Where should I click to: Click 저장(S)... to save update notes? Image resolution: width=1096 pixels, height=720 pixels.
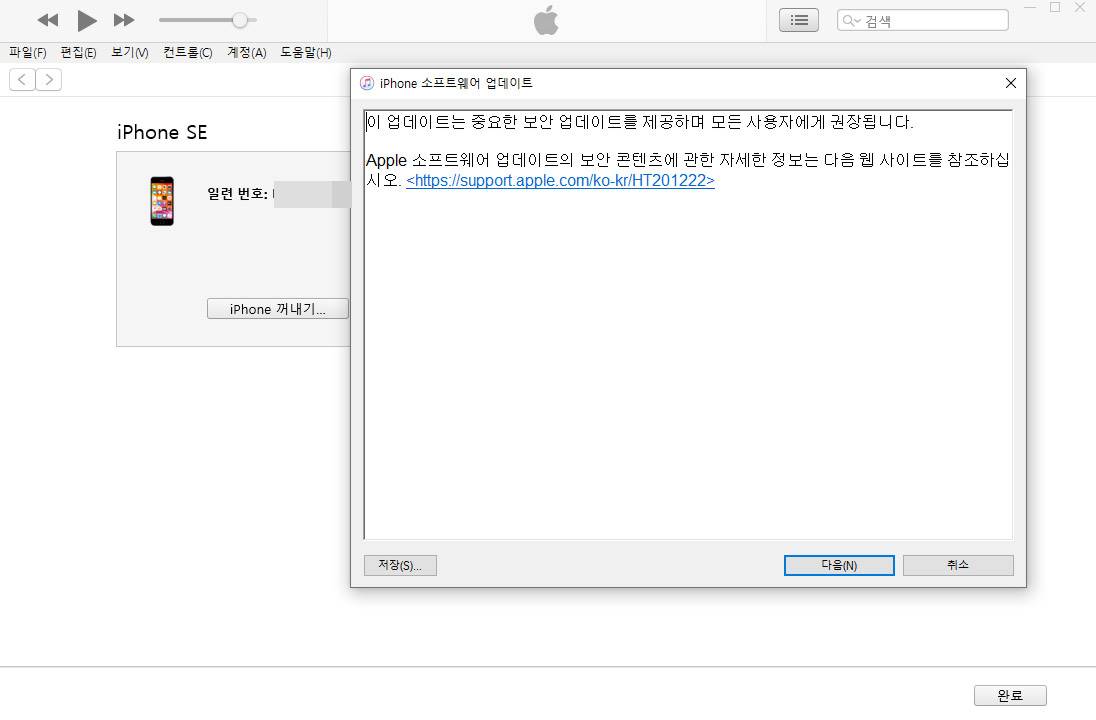(x=401, y=566)
